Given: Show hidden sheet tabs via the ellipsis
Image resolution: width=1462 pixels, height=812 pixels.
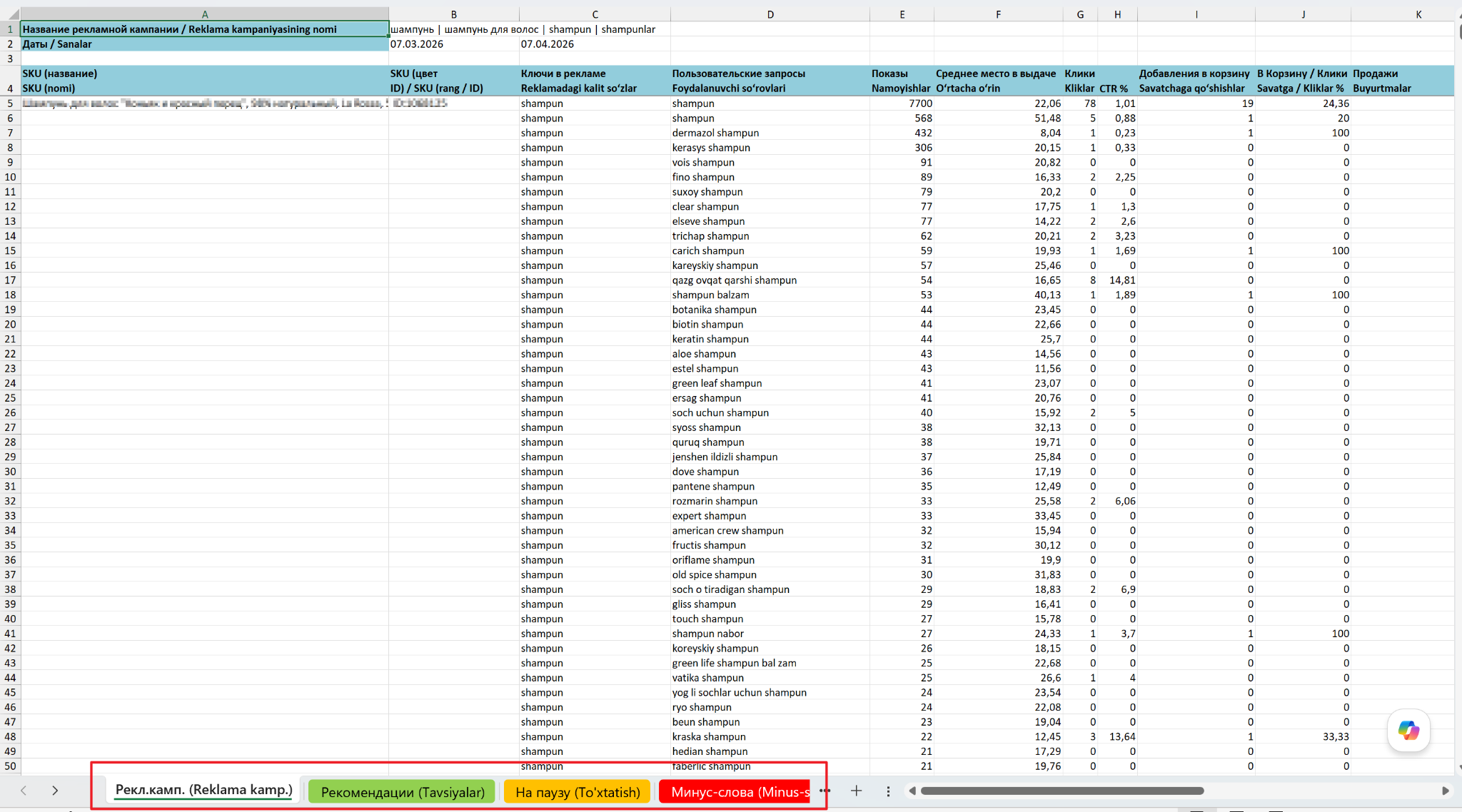Looking at the screenshot, I should [x=825, y=791].
